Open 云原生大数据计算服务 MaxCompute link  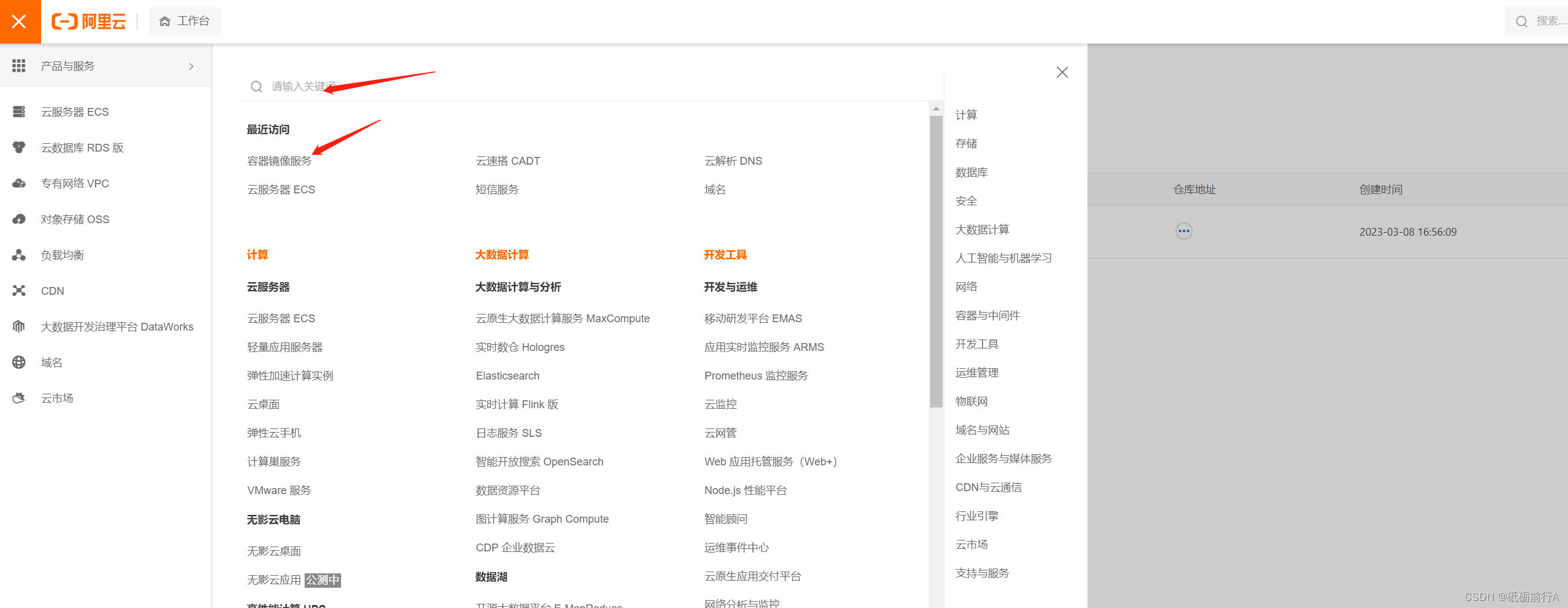[562, 319]
